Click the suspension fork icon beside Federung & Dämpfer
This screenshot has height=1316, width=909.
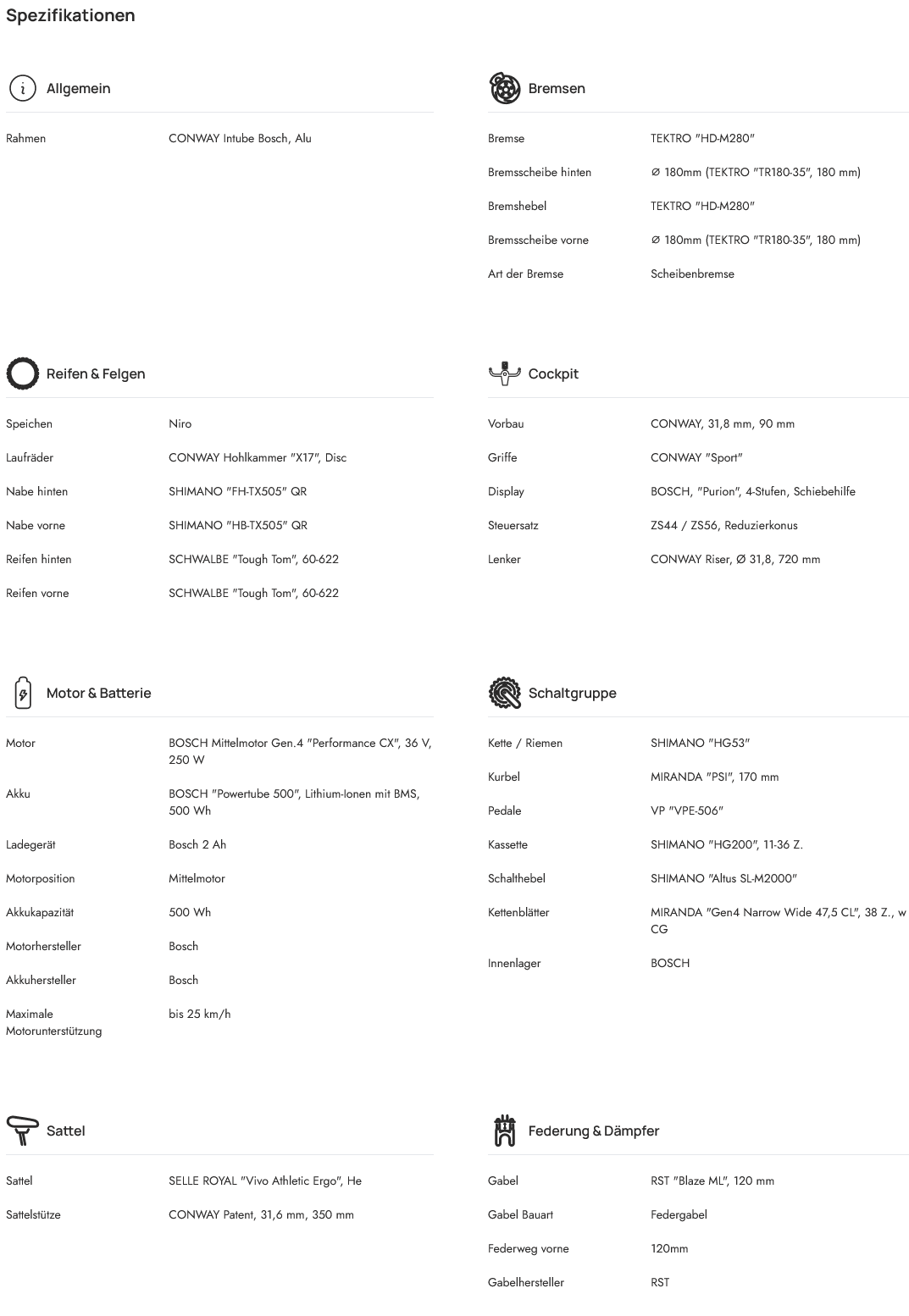click(504, 1131)
